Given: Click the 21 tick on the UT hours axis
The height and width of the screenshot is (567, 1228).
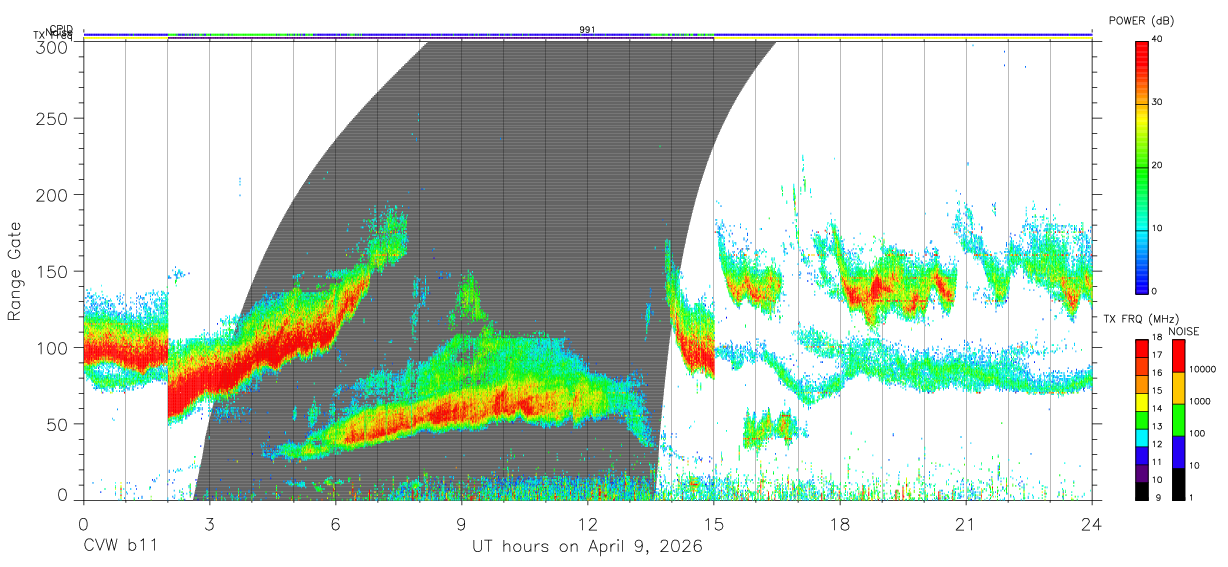Looking at the screenshot, I should click(x=966, y=523).
